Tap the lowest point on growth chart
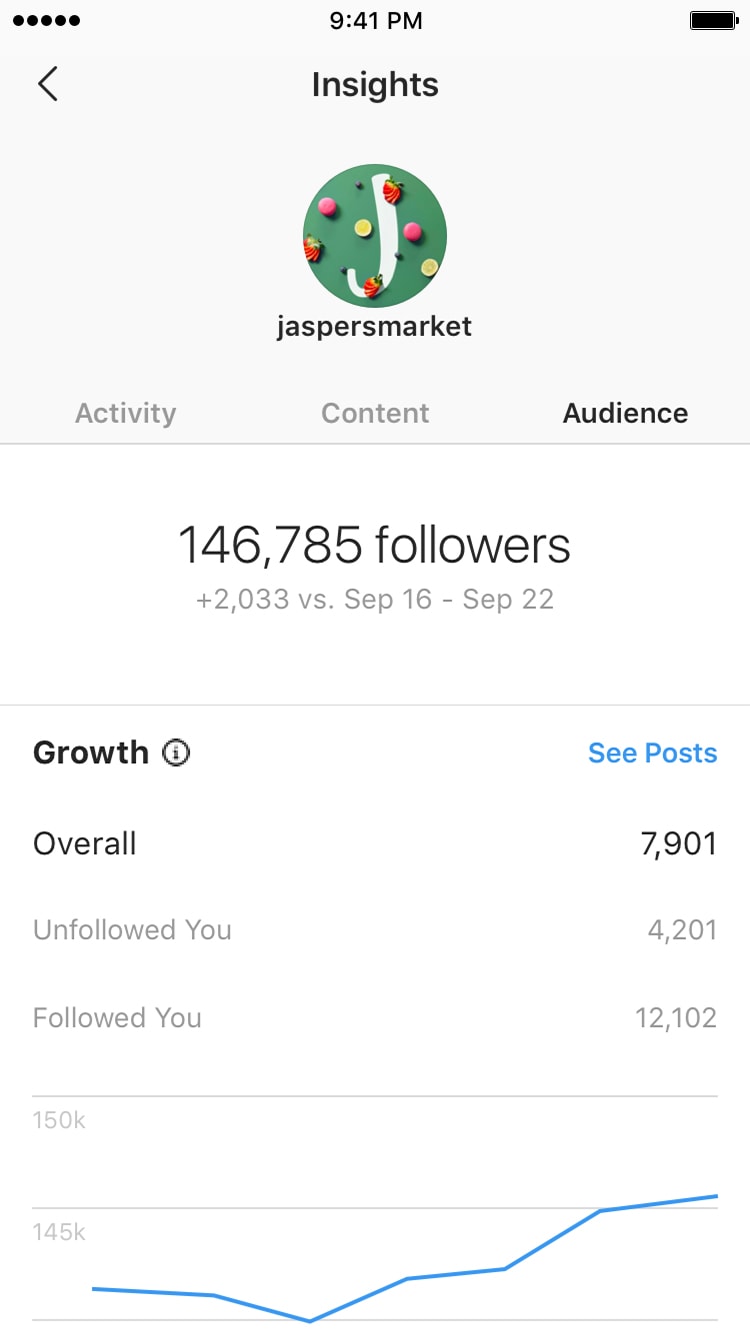Image resolution: width=750 pixels, height=1333 pixels. coord(310,1320)
